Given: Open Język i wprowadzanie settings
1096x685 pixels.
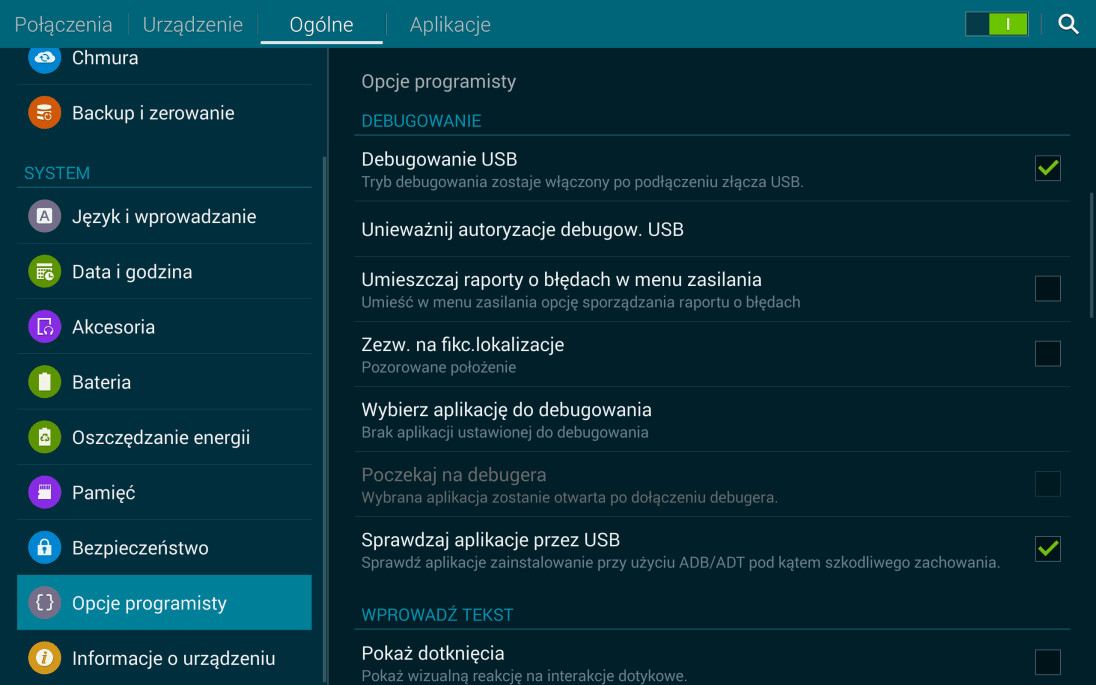Looking at the screenshot, I should click(164, 216).
